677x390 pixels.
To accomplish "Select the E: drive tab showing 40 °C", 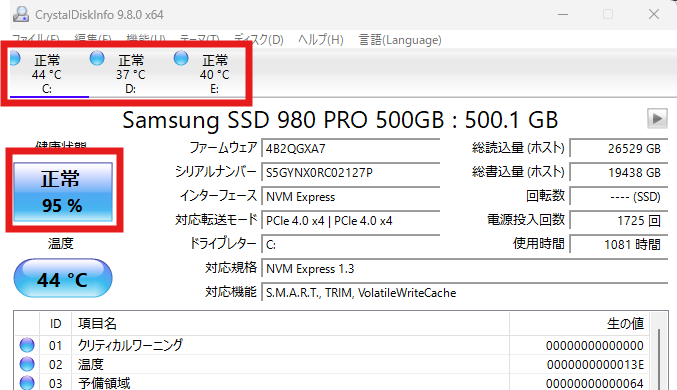I will 214,74.
